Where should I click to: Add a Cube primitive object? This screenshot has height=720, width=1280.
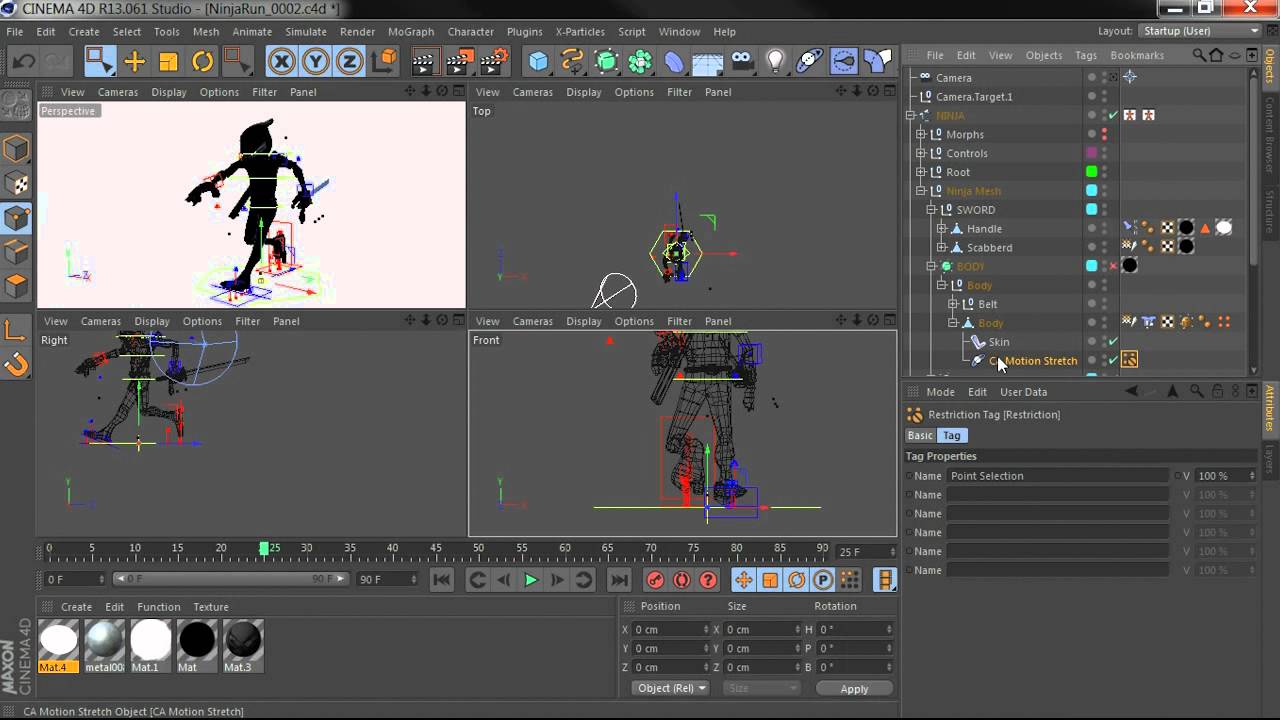point(538,62)
